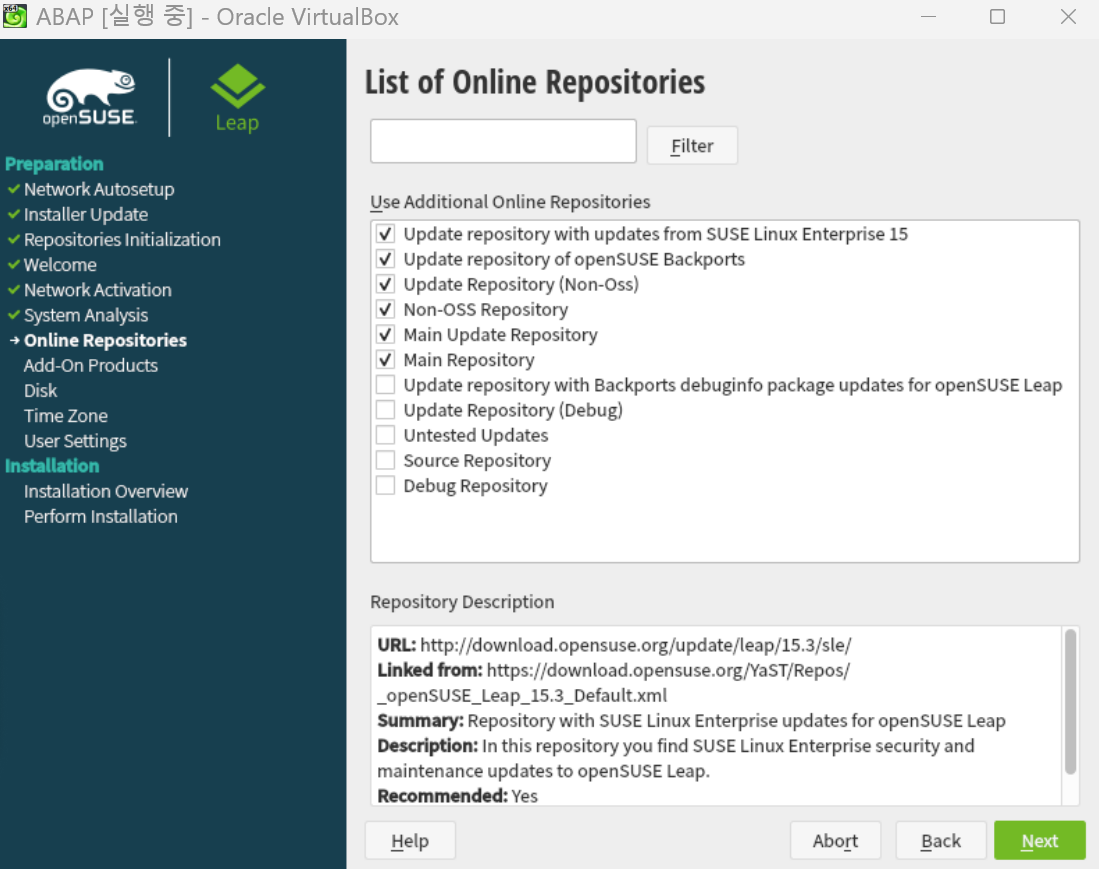1099x869 pixels.
Task: Minimize the VirtualBox window
Action: [x=928, y=16]
